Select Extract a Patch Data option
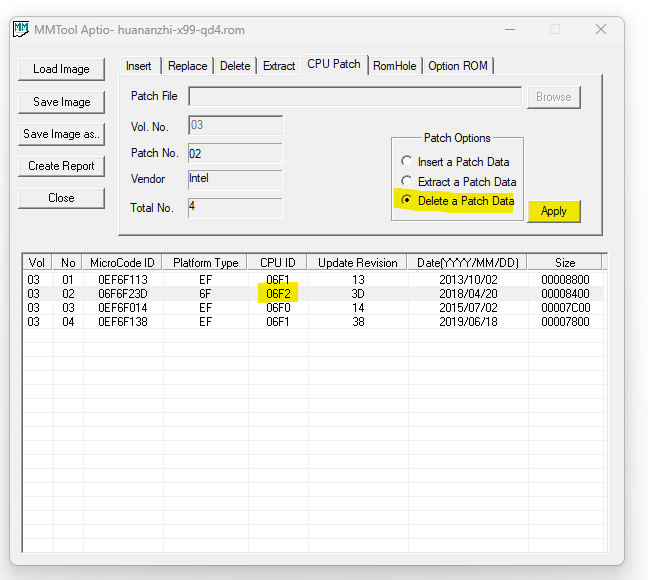This screenshot has width=648, height=580. 406,182
